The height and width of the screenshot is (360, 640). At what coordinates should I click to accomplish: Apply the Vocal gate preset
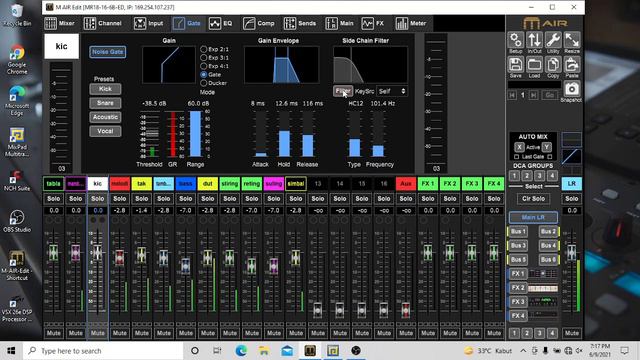point(105,131)
